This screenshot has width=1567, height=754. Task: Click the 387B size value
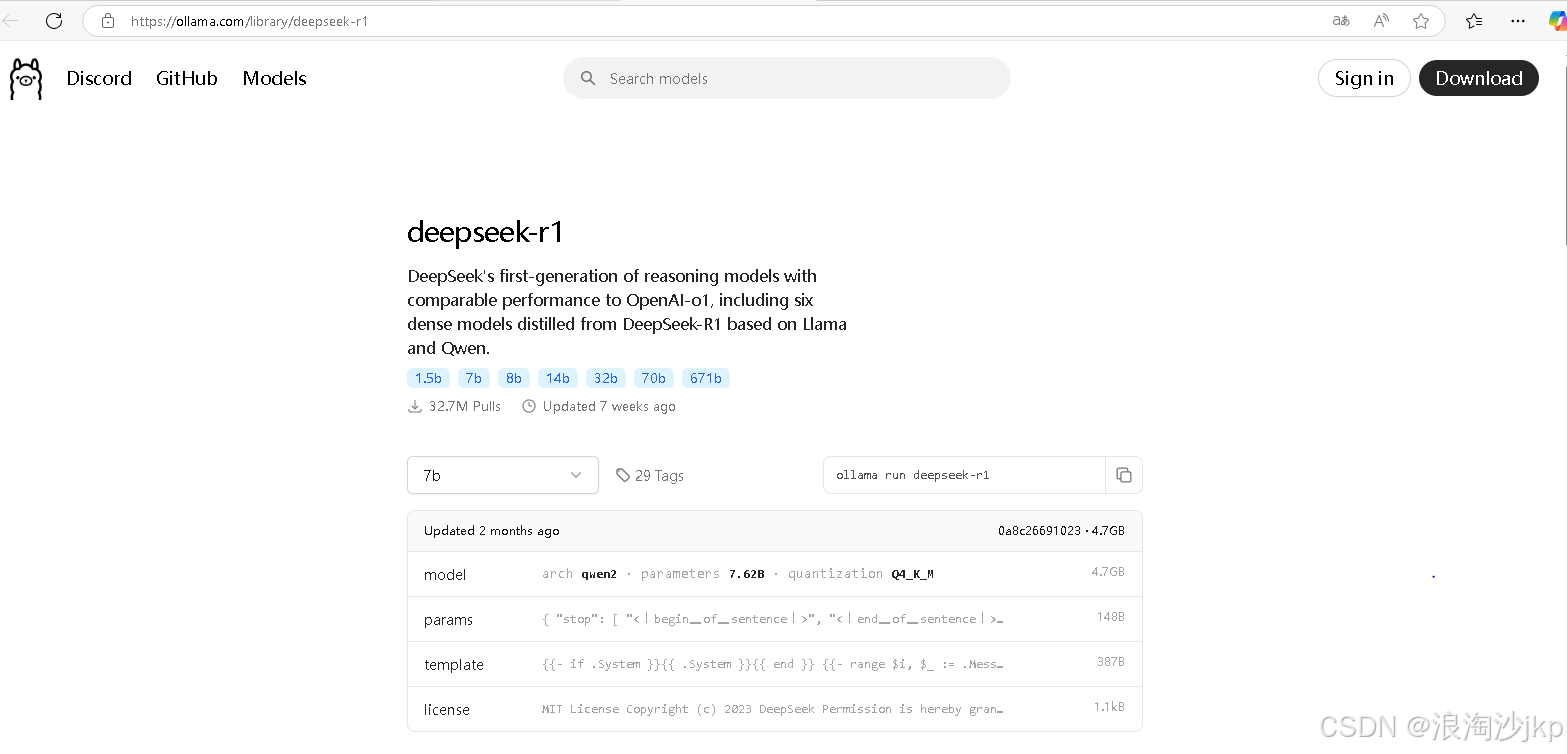[1111, 662]
